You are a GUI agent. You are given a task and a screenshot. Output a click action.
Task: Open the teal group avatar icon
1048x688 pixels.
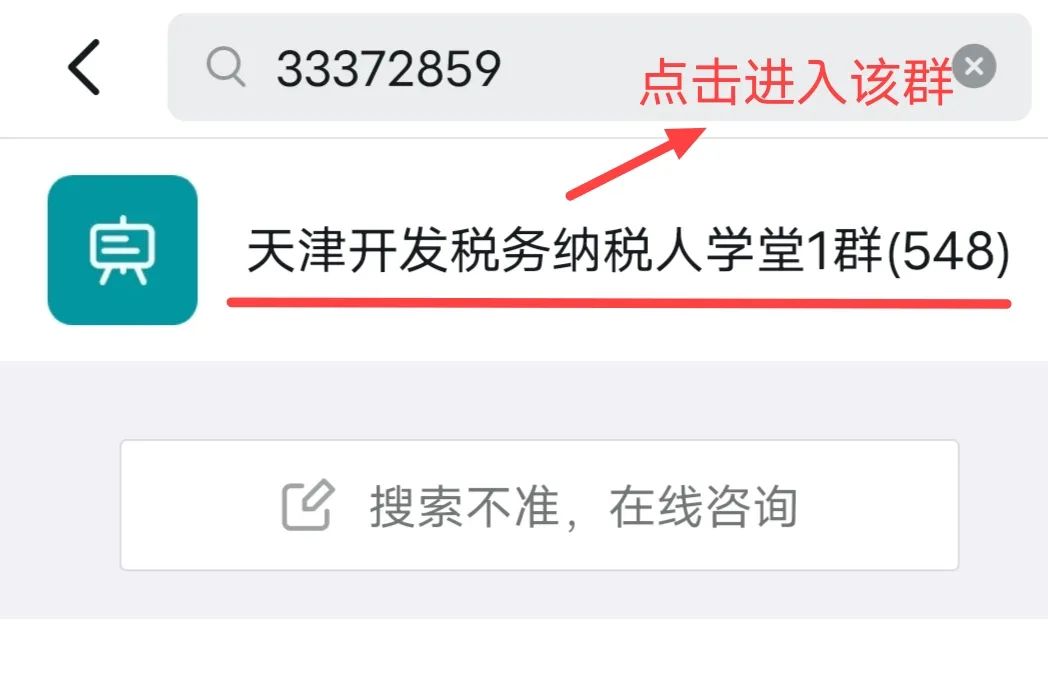pos(122,250)
